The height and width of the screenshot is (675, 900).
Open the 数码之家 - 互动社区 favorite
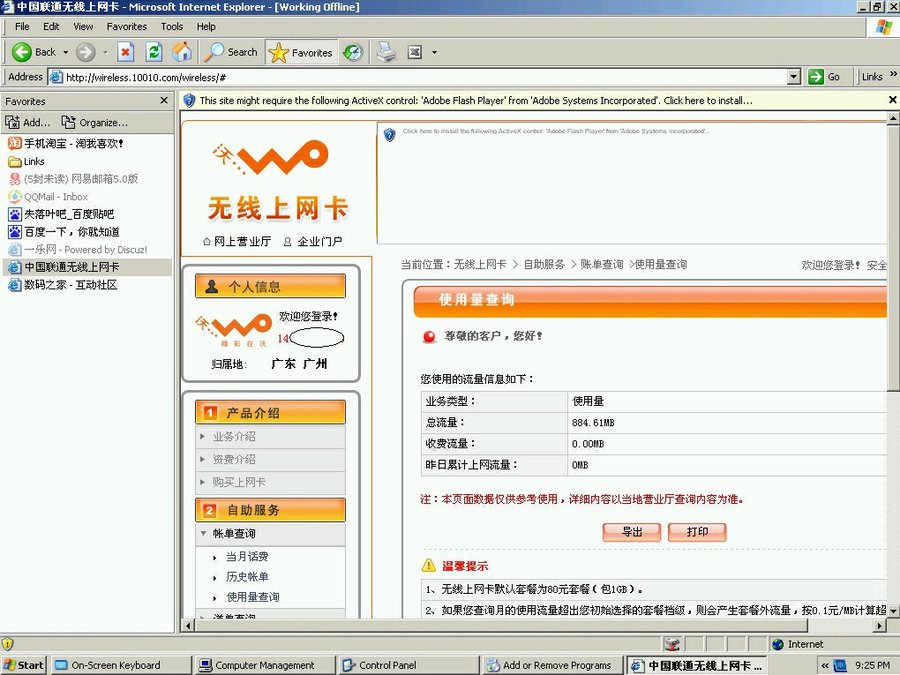point(63,285)
